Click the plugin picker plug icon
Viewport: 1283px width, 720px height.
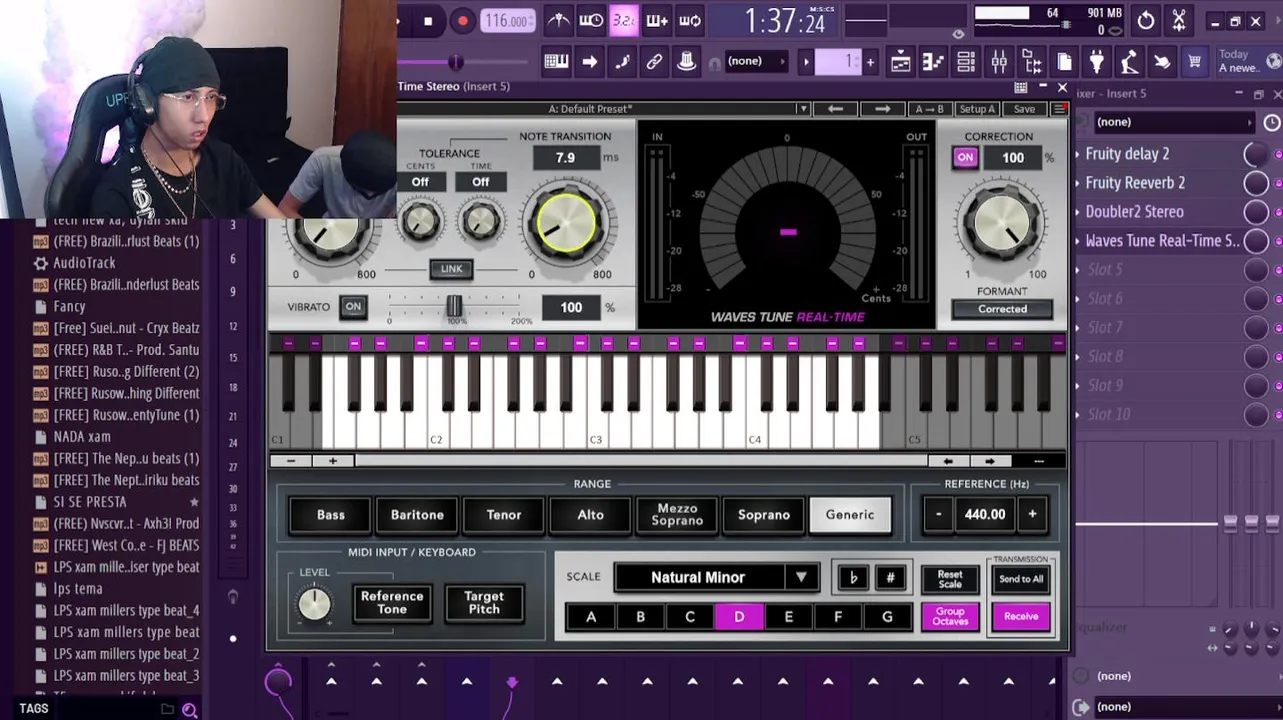pos(1097,62)
